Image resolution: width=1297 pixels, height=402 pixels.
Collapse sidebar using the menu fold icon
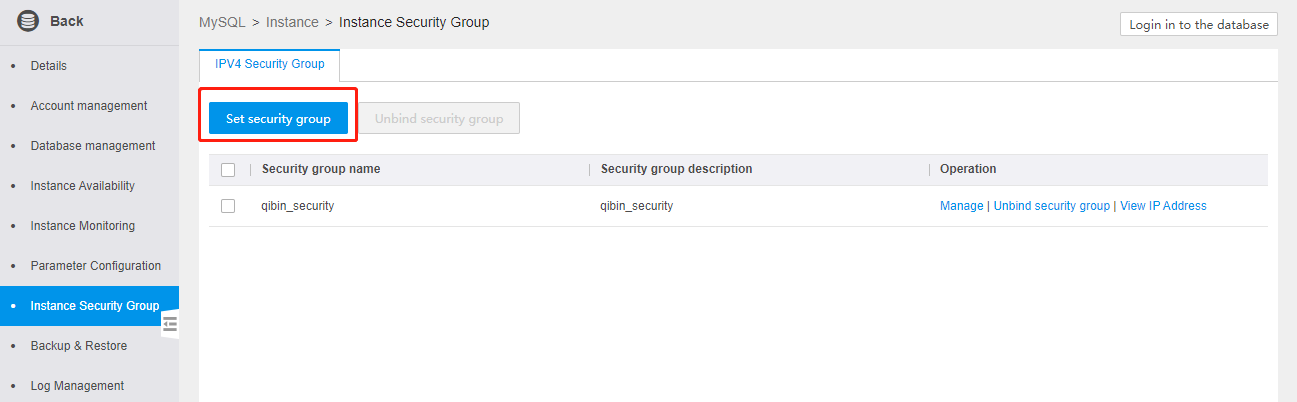coord(170,324)
